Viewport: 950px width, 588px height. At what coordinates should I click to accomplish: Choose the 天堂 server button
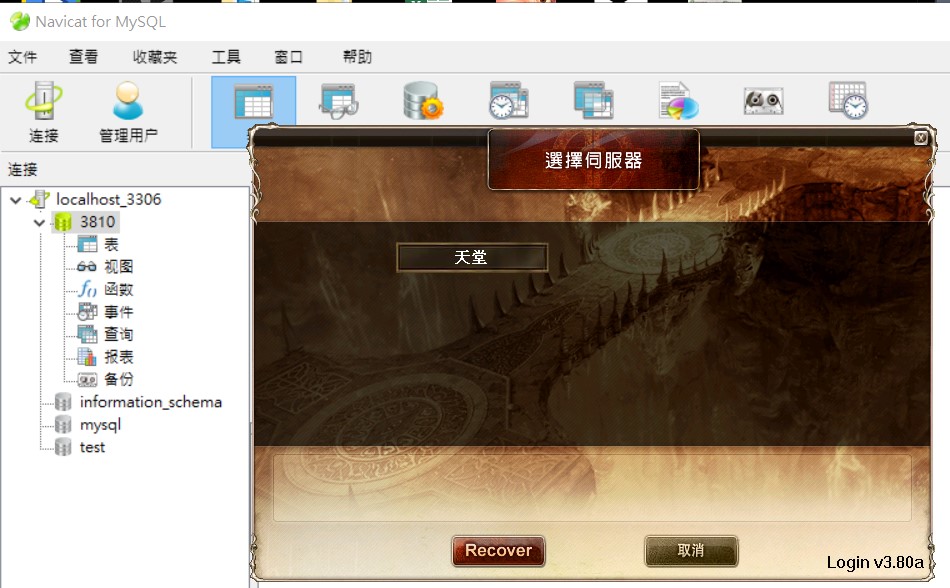472,257
